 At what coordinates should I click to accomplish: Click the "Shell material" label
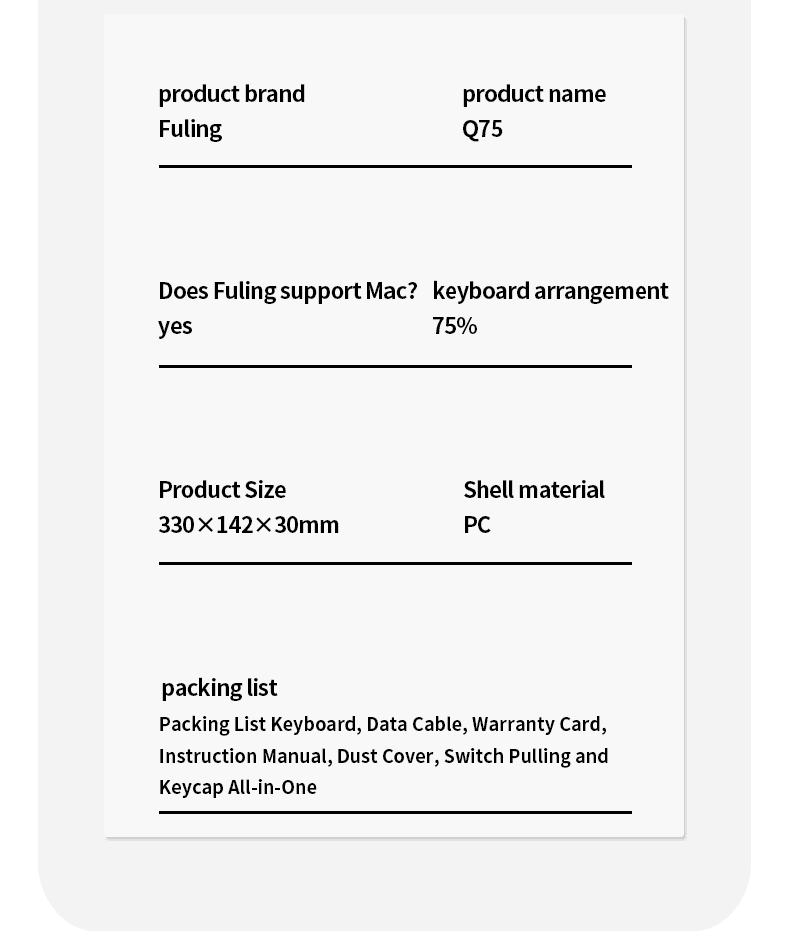pyautogui.click(x=533, y=490)
